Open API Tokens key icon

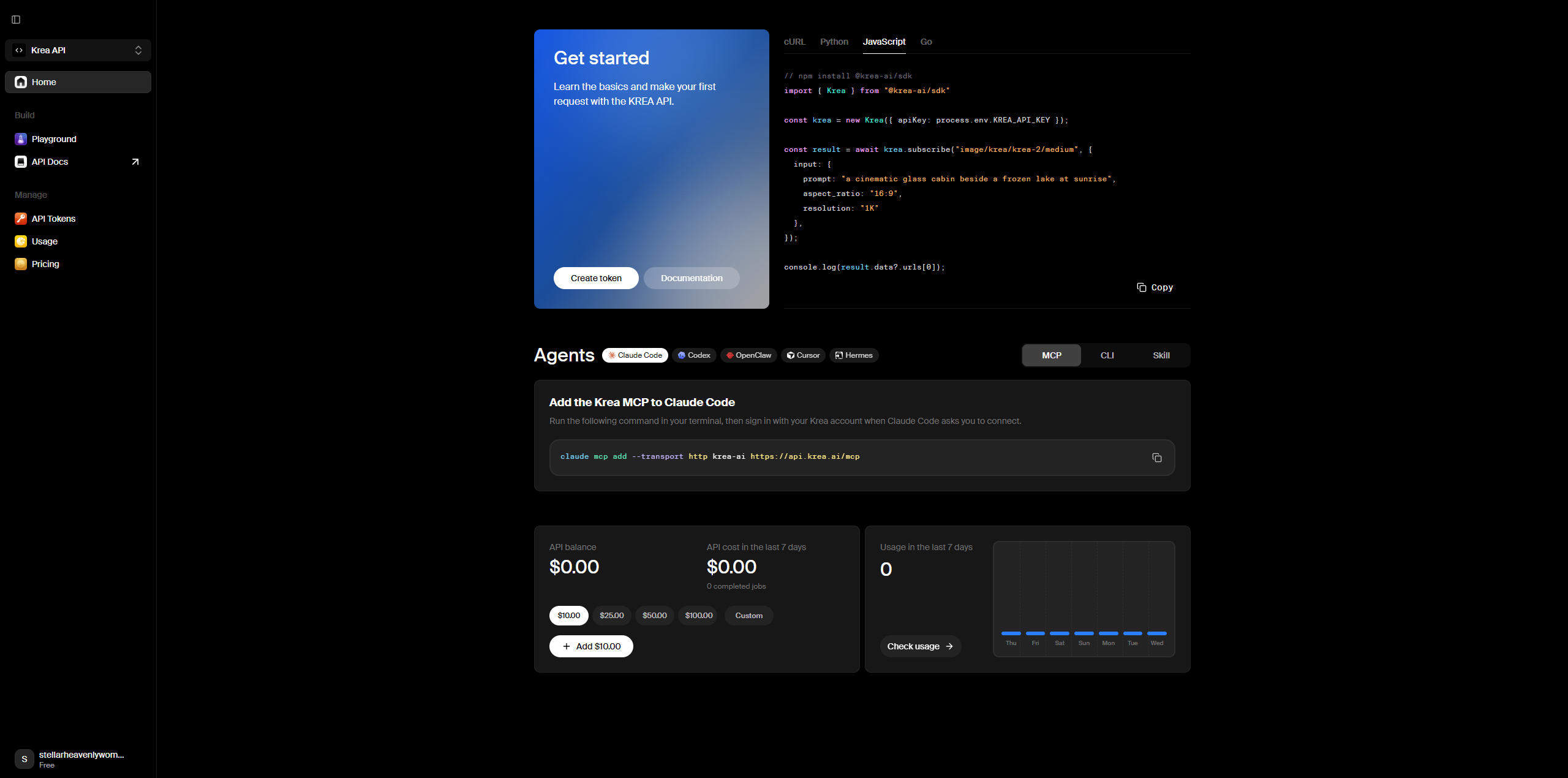21,219
